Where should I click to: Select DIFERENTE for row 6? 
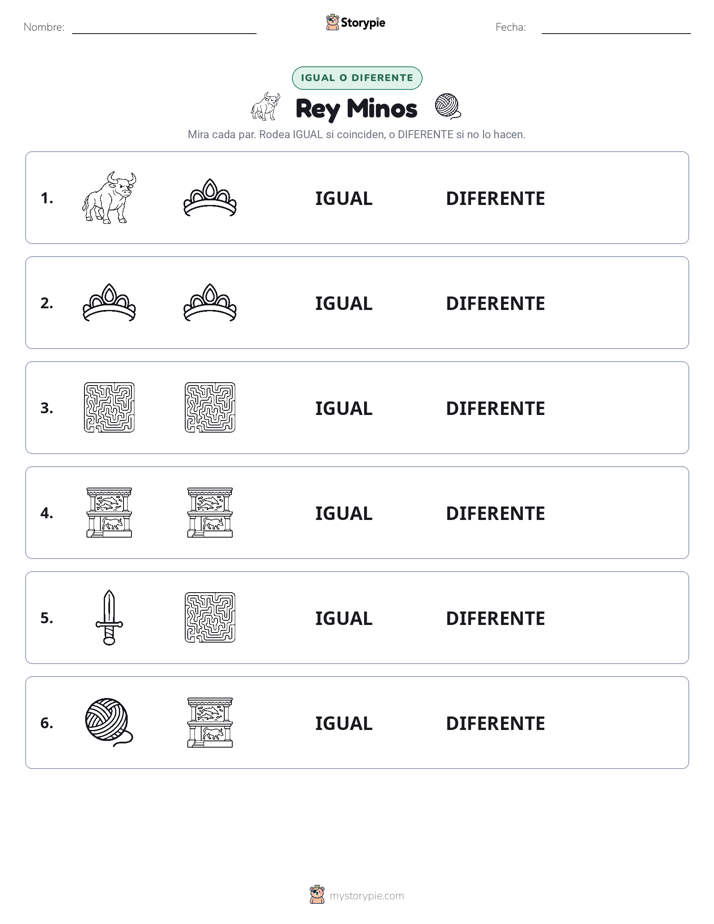coord(495,723)
